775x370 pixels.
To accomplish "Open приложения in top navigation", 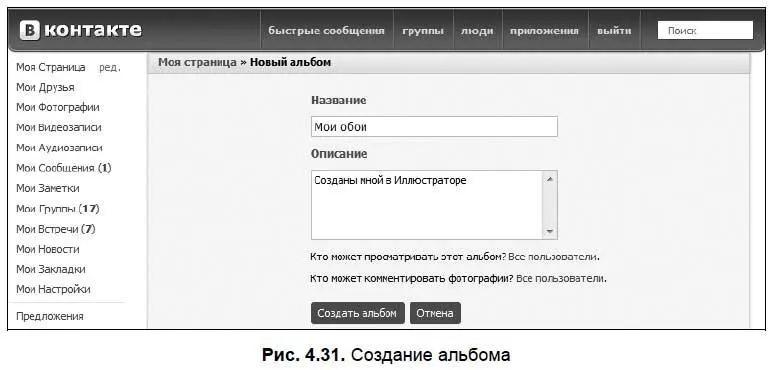I will pos(544,31).
